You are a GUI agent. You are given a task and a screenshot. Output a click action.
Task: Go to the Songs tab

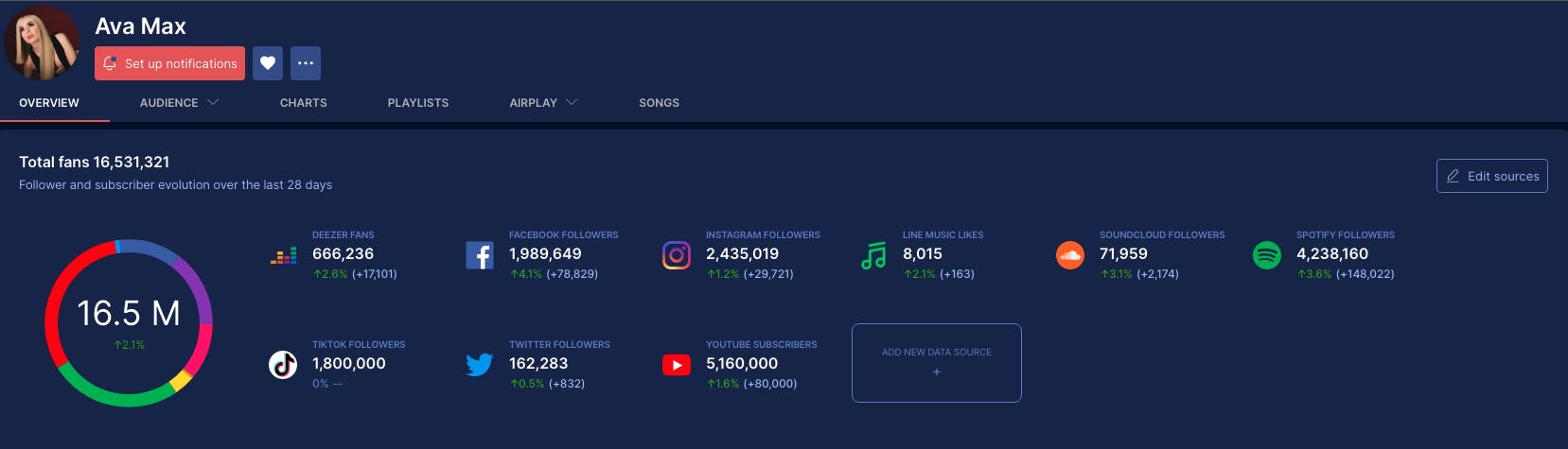(659, 102)
